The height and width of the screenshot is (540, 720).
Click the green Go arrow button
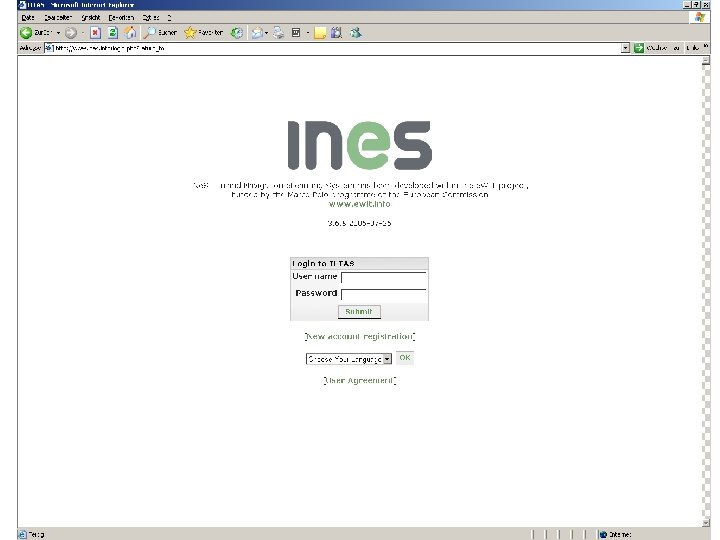(x=638, y=48)
